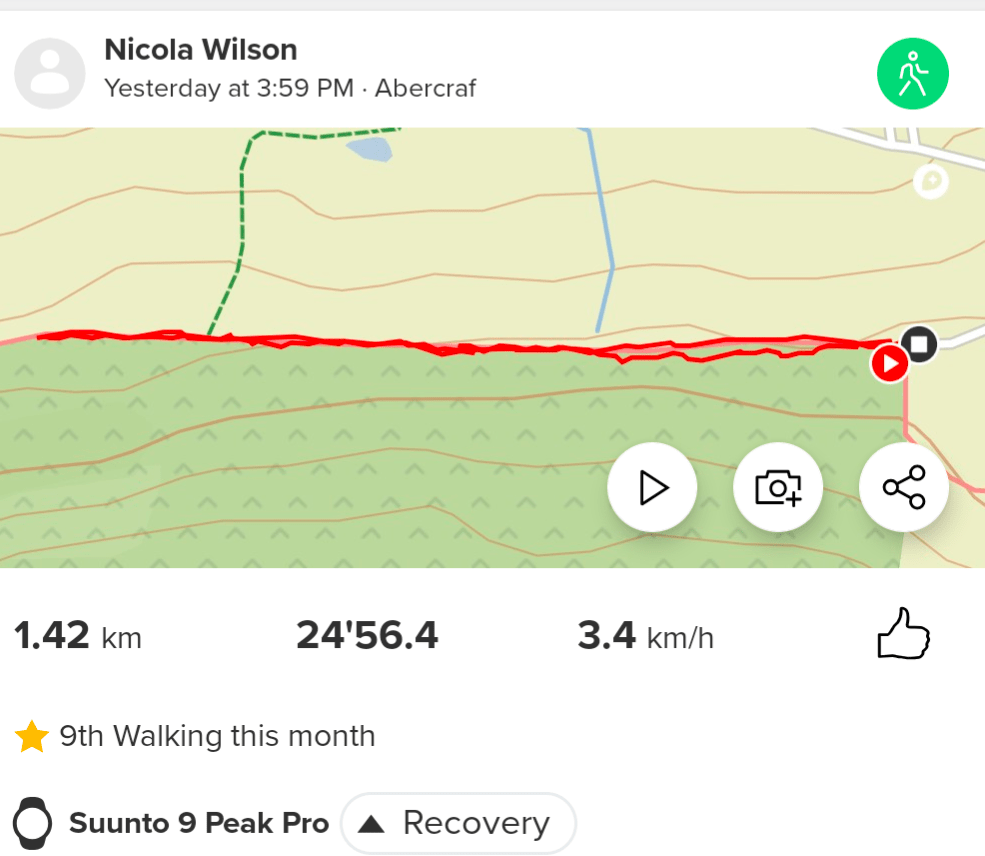Click the red route start marker
The image size is (985, 856).
(889, 364)
